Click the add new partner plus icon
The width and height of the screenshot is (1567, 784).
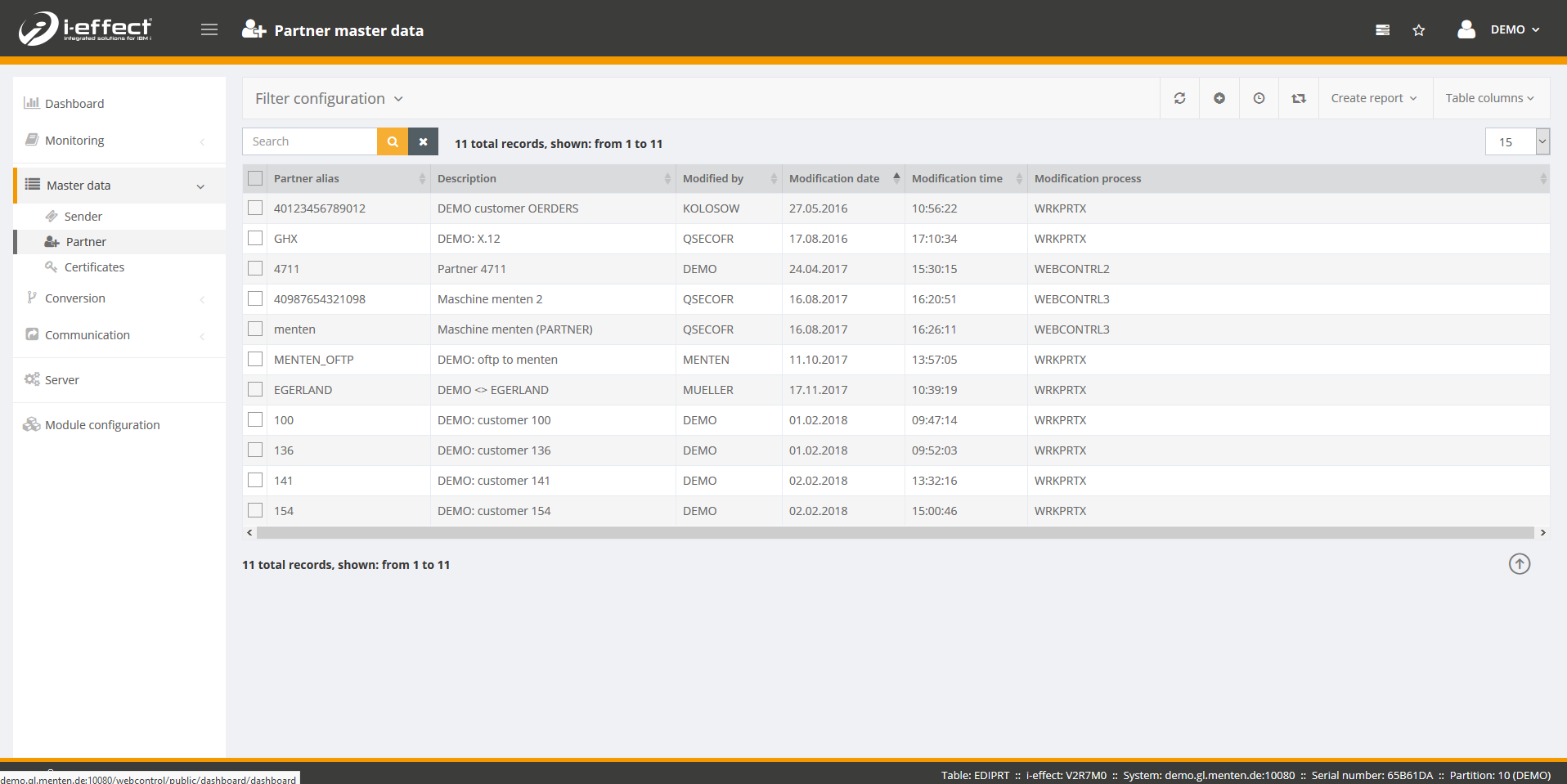pyautogui.click(x=1219, y=98)
